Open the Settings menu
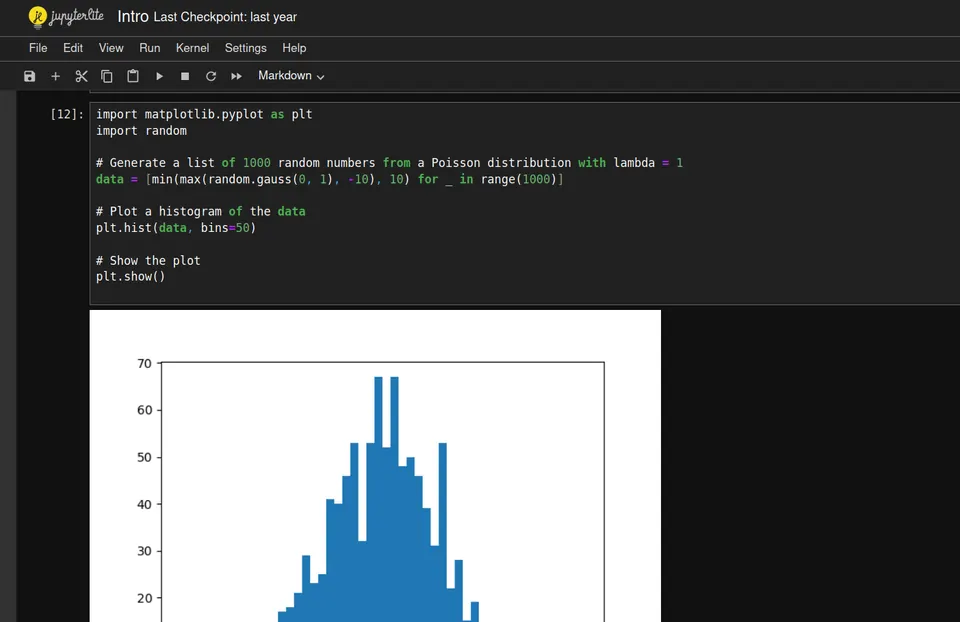 pyautogui.click(x=246, y=48)
